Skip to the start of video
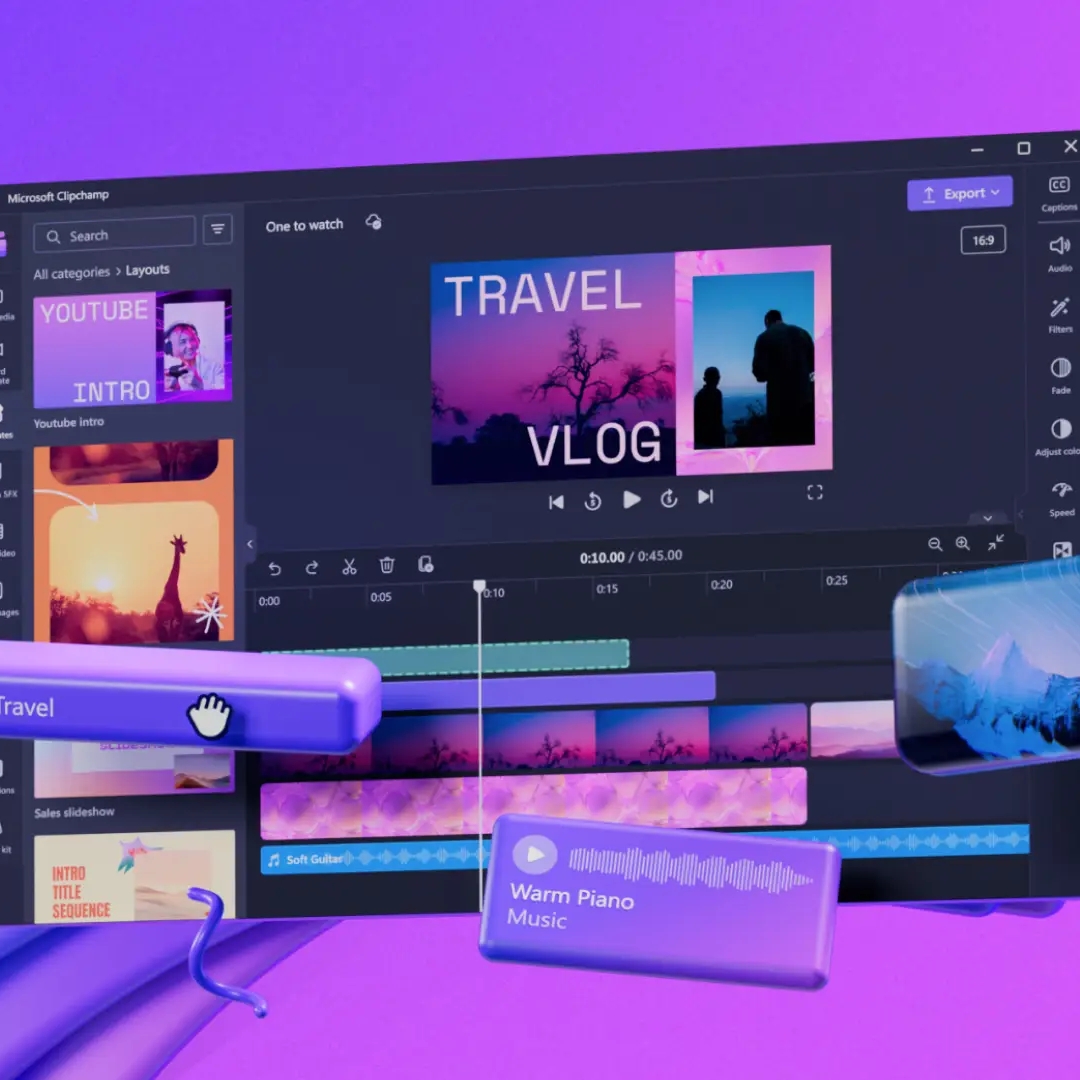Screen dimensions: 1080x1080 click(556, 502)
